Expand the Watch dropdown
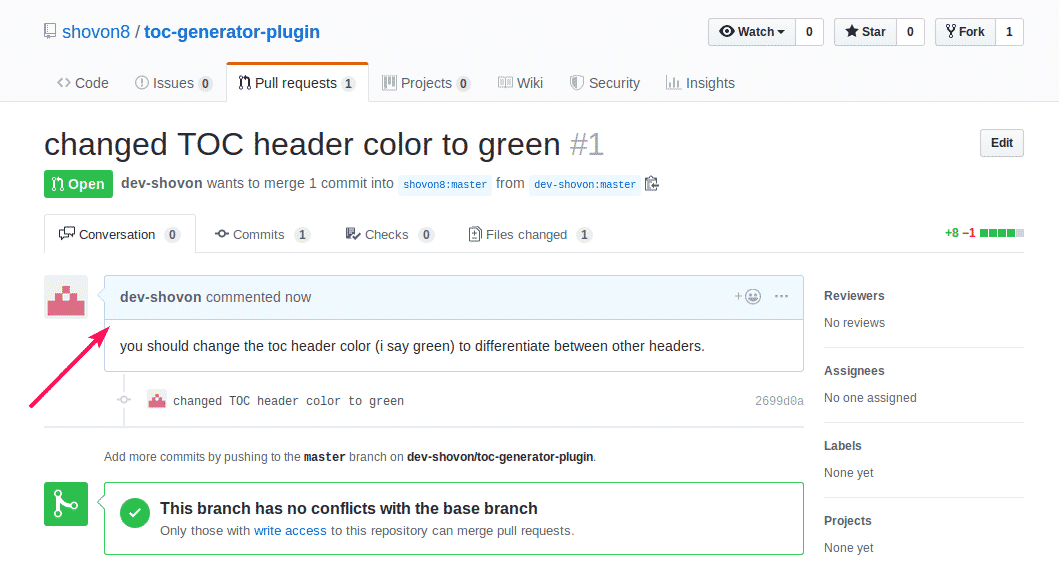The image size is (1059, 566). [752, 32]
